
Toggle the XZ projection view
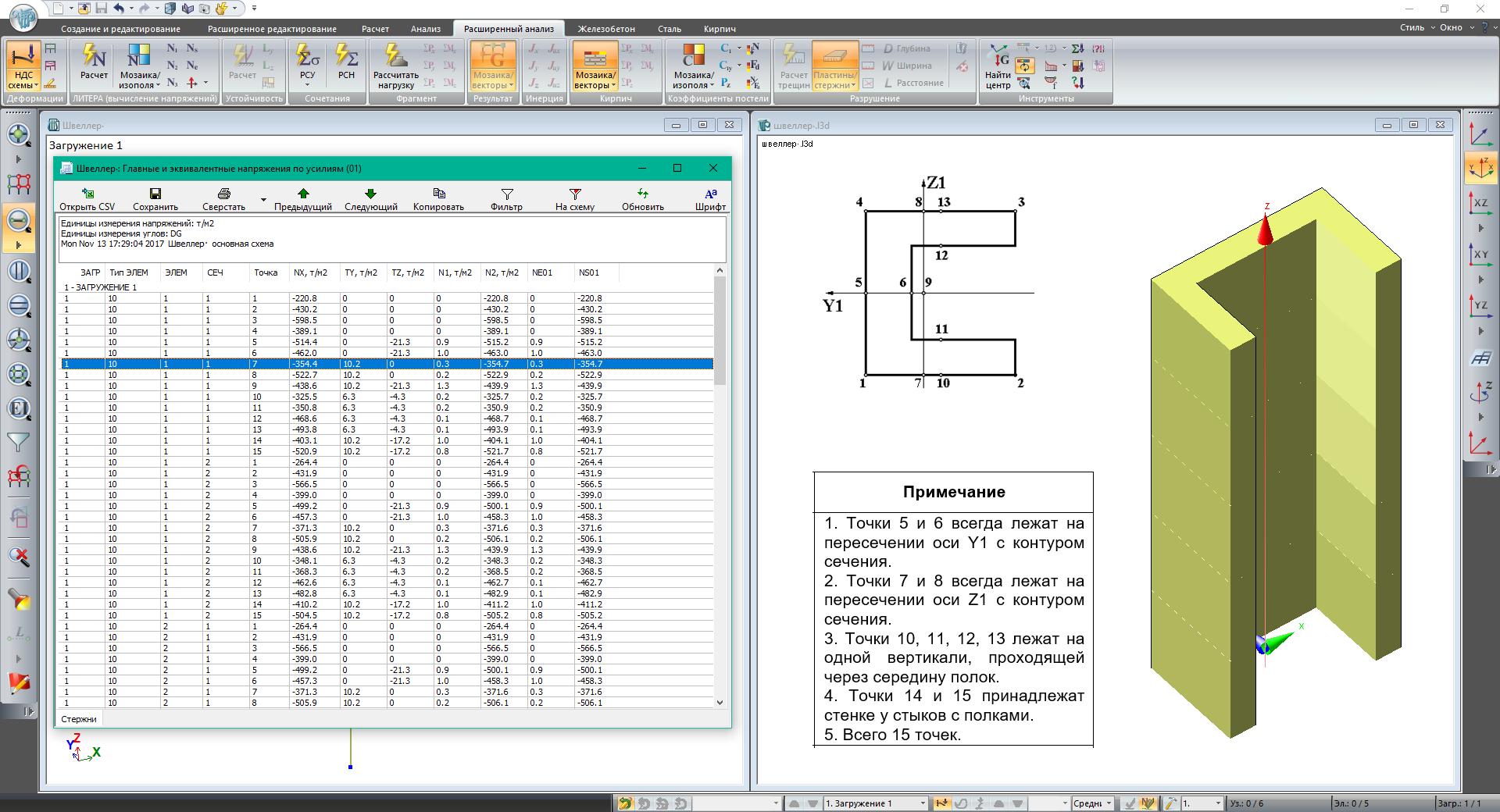pos(1480,204)
